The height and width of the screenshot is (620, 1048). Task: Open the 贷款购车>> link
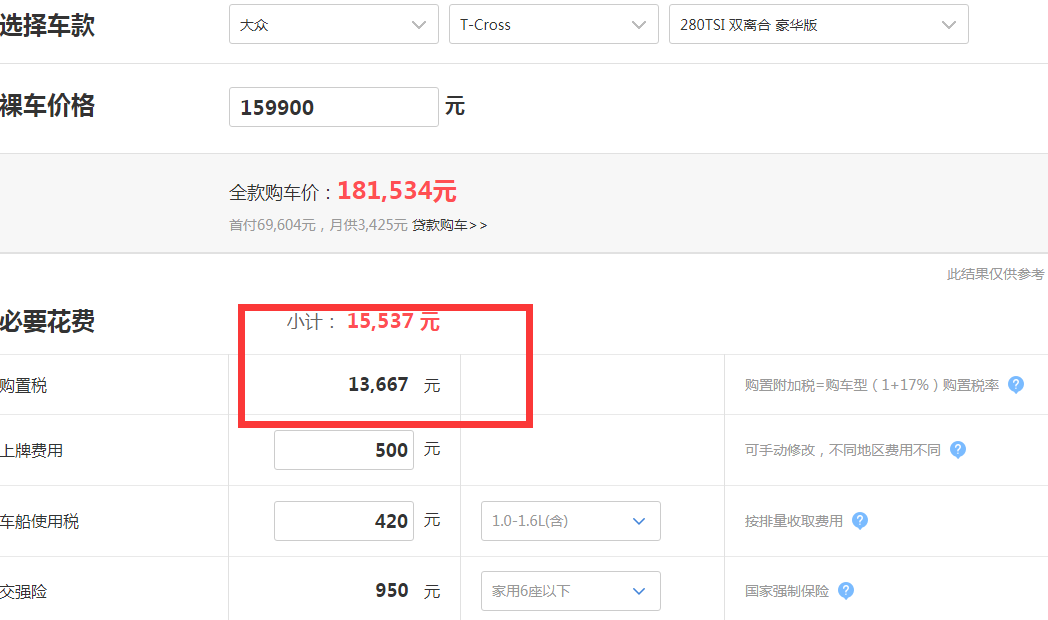[449, 225]
